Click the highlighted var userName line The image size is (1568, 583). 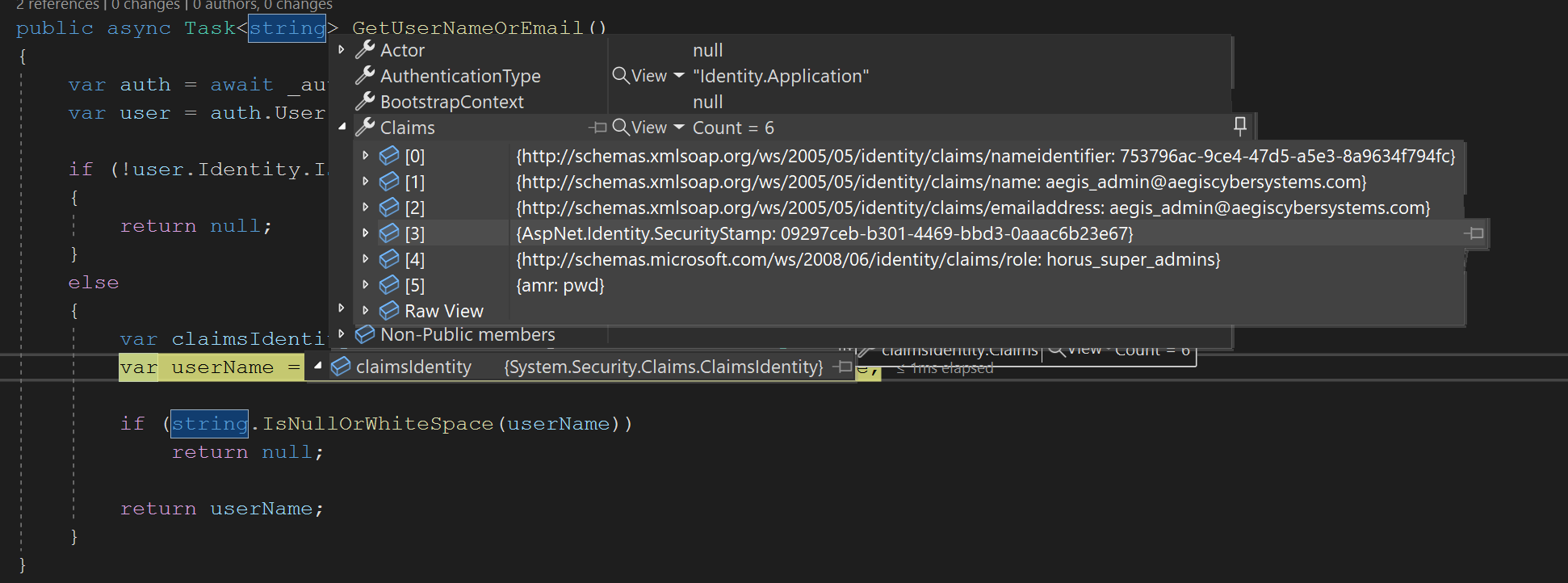pyautogui.click(x=212, y=367)
